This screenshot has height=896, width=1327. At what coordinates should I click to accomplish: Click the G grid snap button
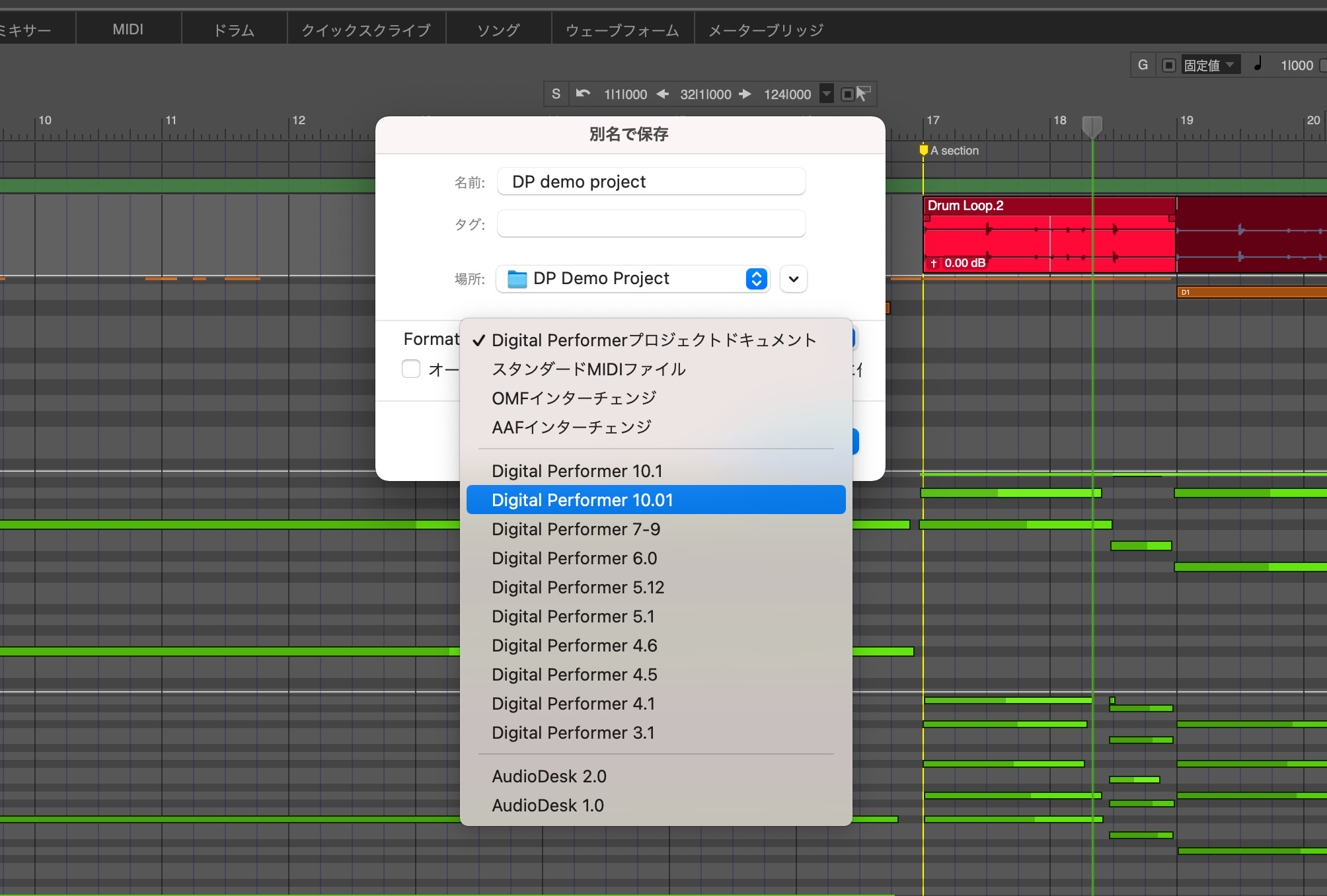1143,65
